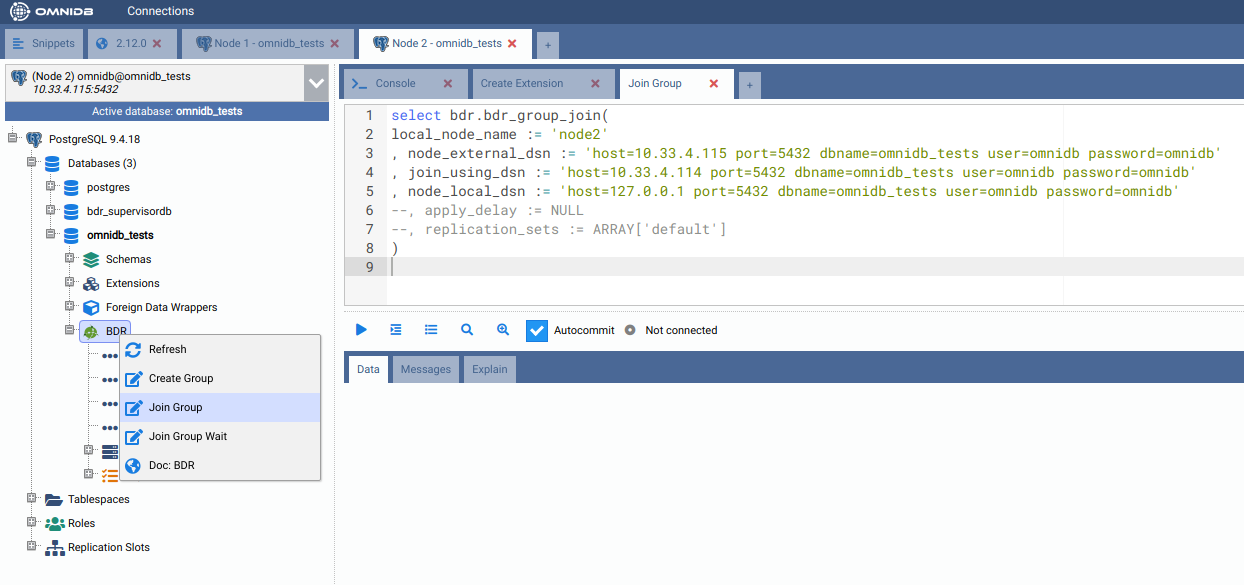Choose Join Group from the context menu
1244x585 pixels.
(x=220, y=407)
